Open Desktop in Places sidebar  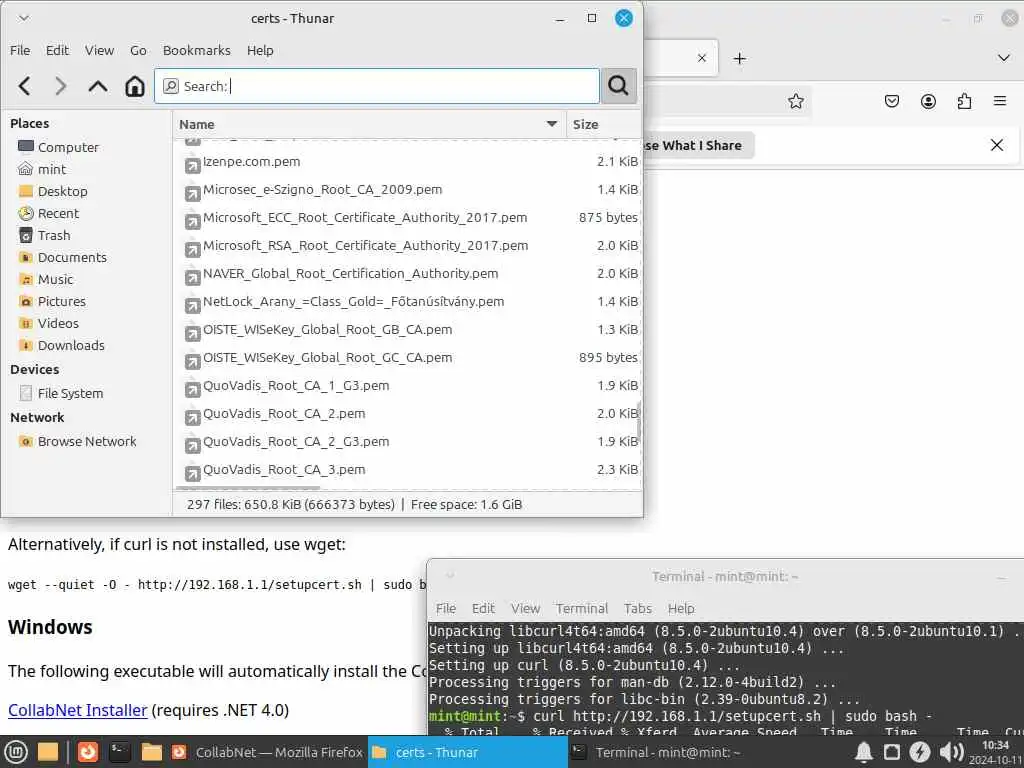coord(62,191)
